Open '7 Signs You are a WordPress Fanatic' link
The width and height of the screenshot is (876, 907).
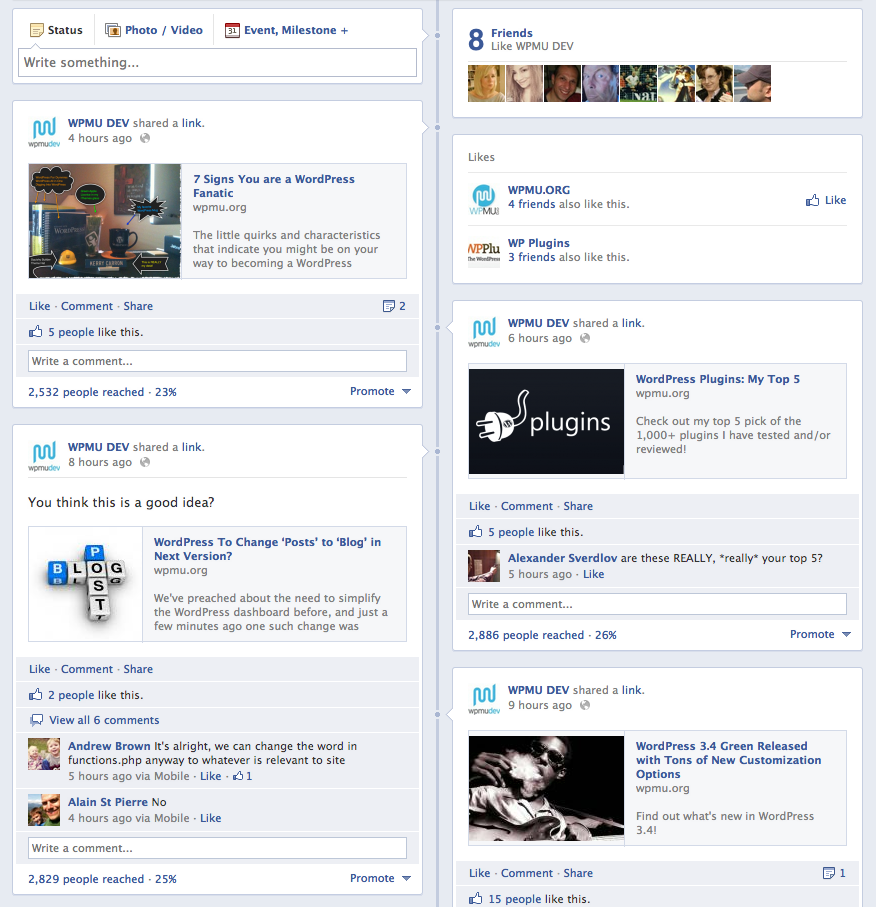[x=274, y=186]
